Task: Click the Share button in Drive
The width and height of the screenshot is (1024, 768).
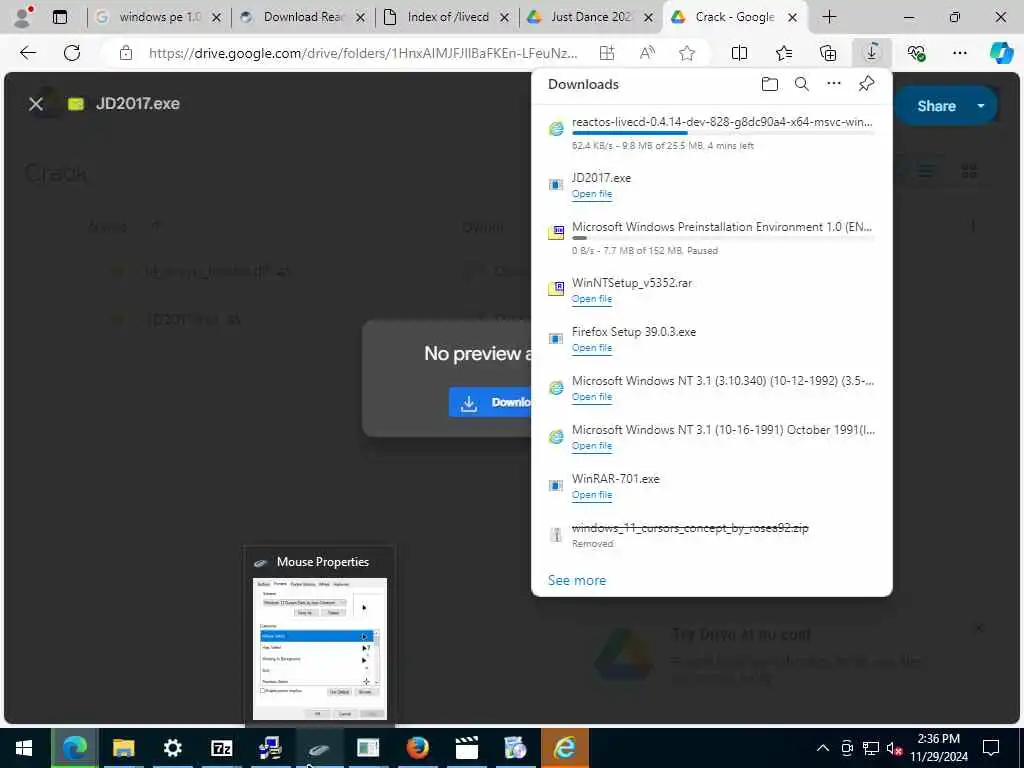Action: pos(936,106)
